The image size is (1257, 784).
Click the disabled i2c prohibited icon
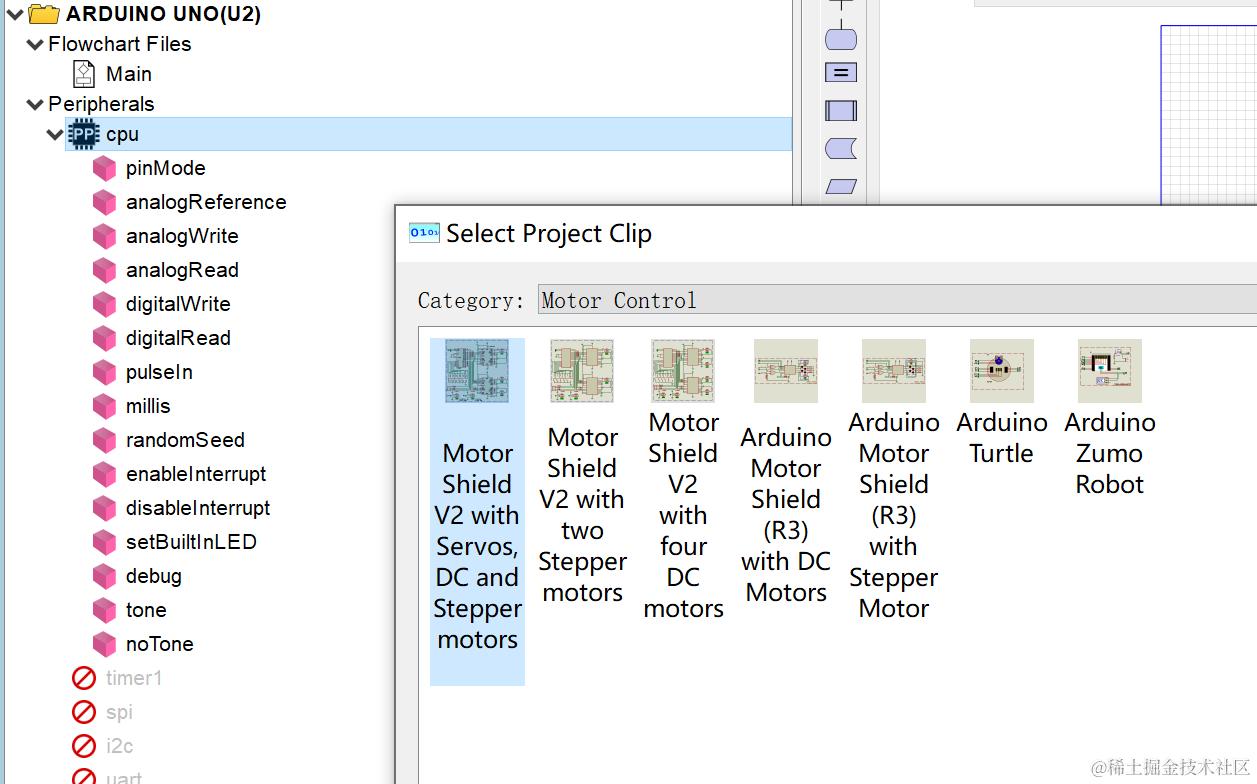(84, 747)
